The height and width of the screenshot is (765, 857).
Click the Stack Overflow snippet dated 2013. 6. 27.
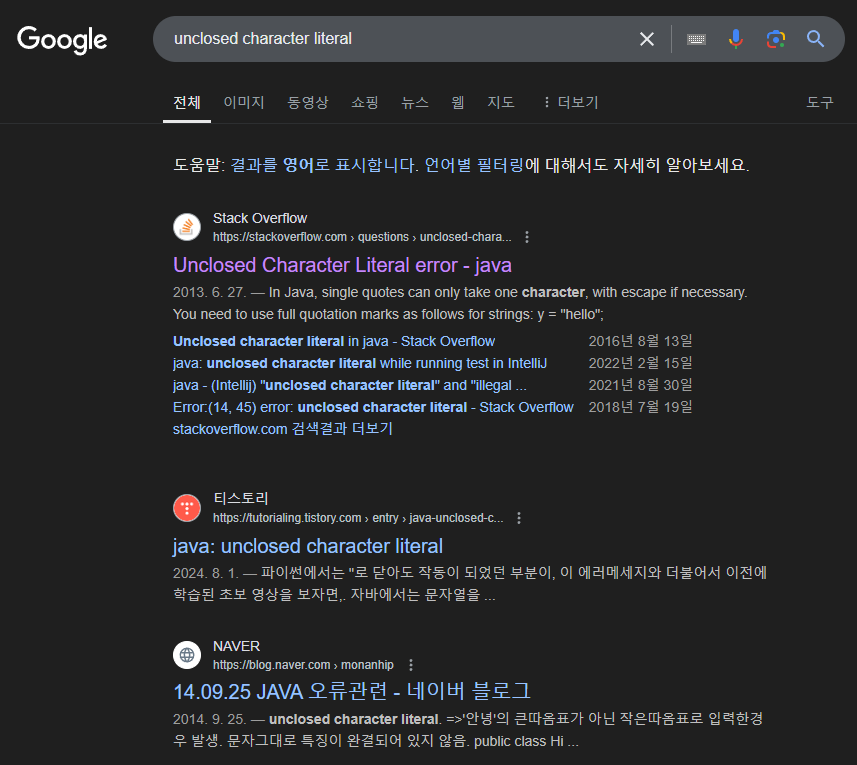[x=460, y=303]
